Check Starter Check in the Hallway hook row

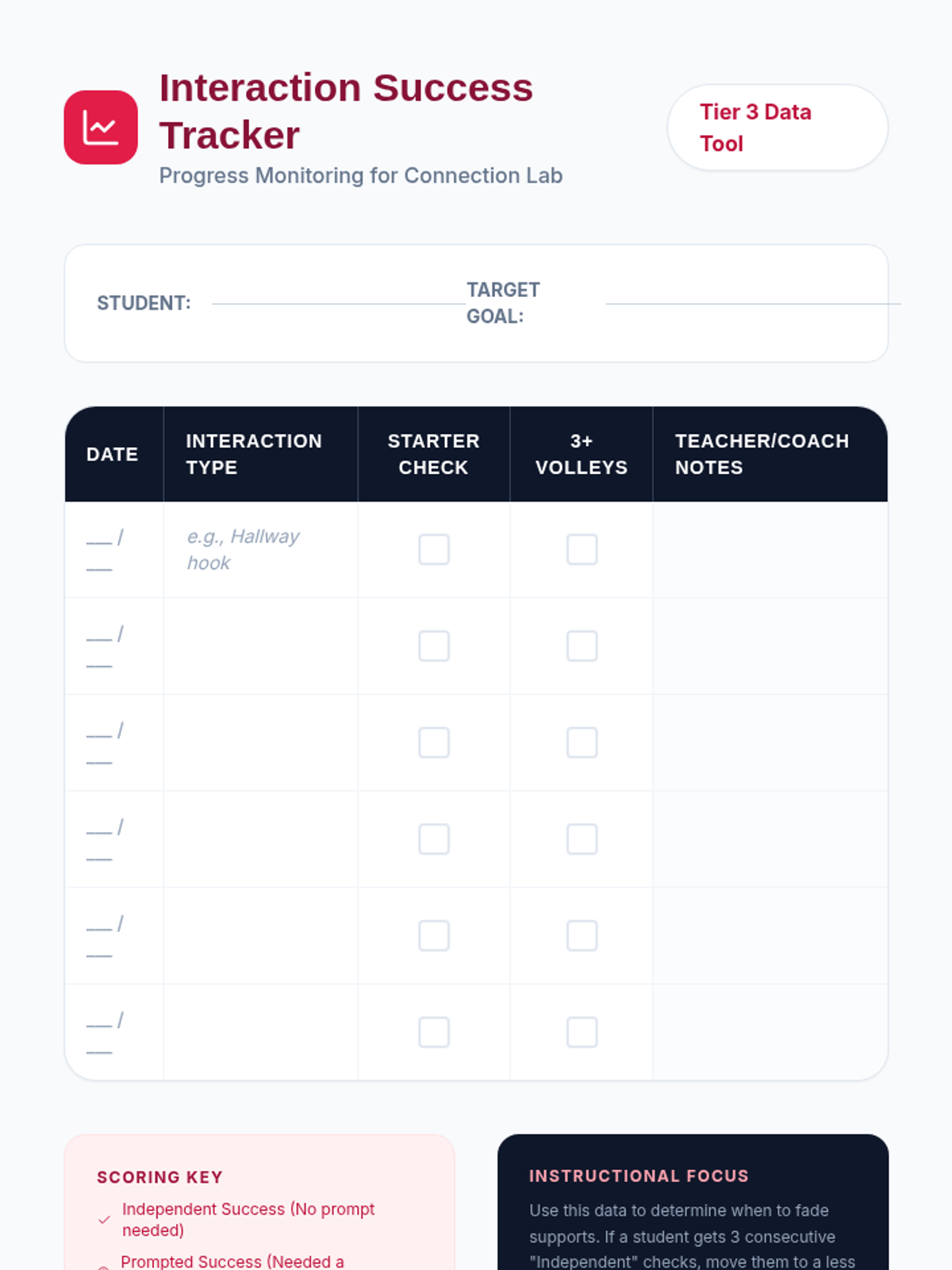pyautogui.click(x=434, y=549)
